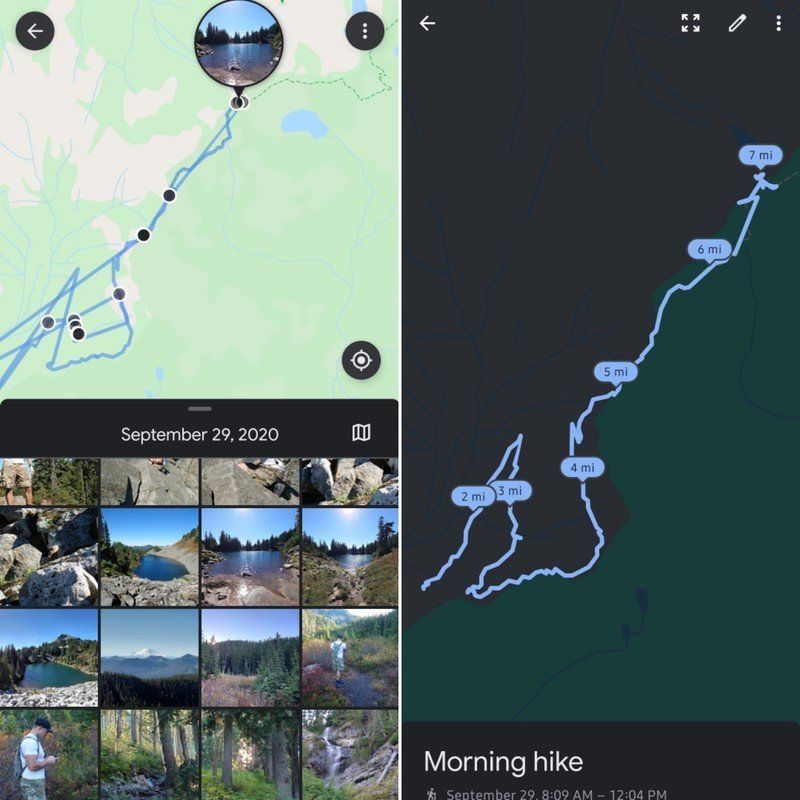Tap the September 29, 2020 header

point(199,434)
